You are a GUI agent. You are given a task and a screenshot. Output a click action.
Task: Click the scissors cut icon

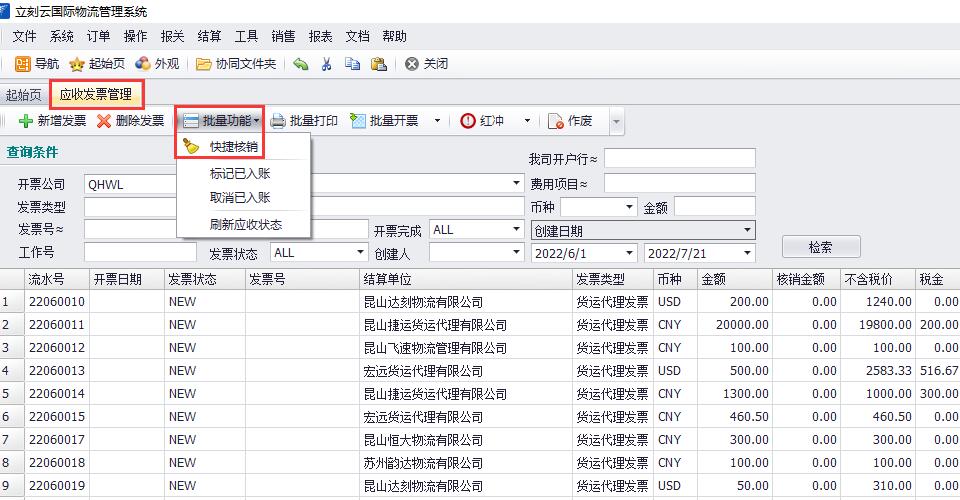click(326, 64)
